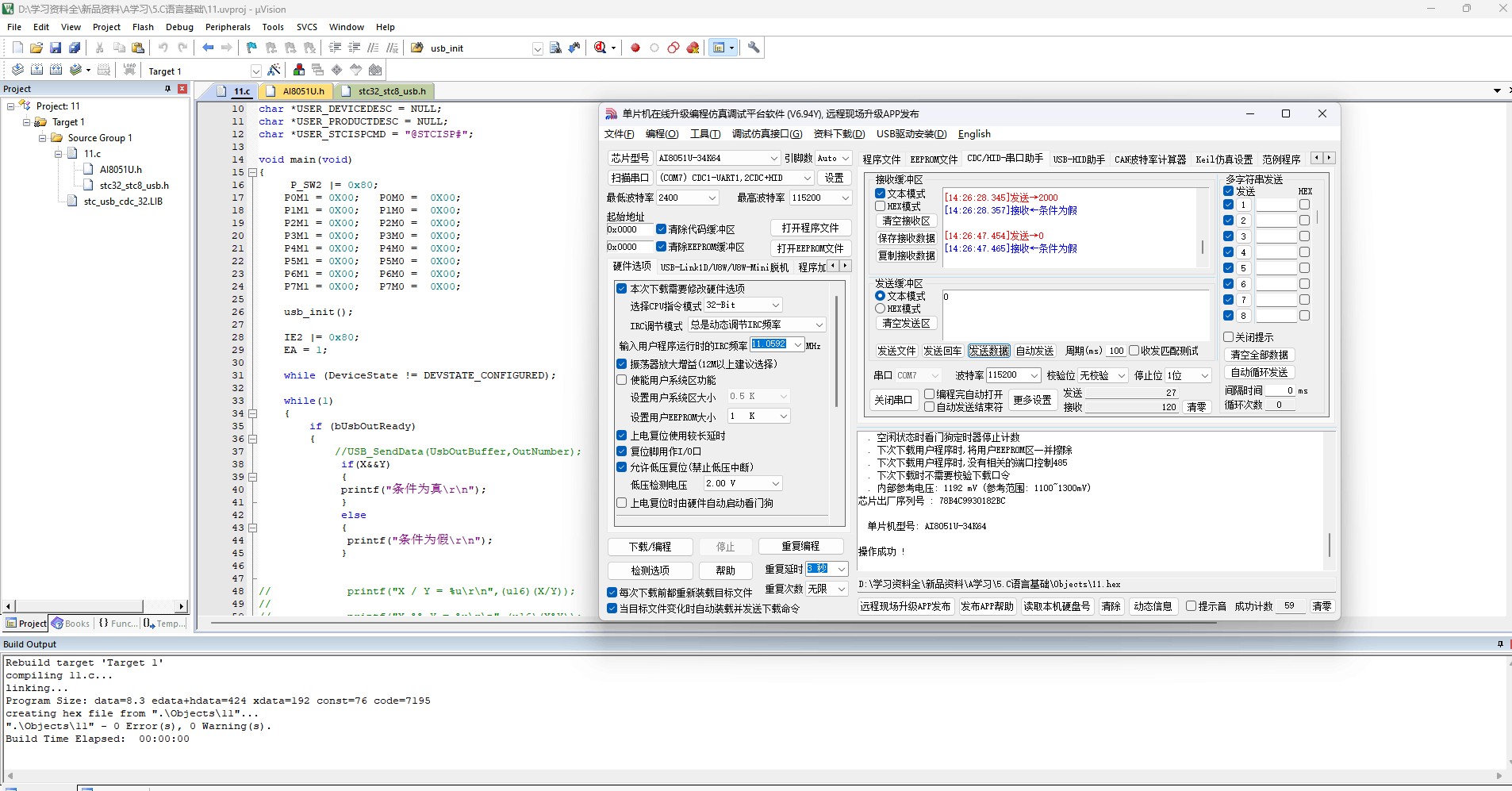Open the Target 1 selection dropdown
1512x791 pixels.
(255, 71)
